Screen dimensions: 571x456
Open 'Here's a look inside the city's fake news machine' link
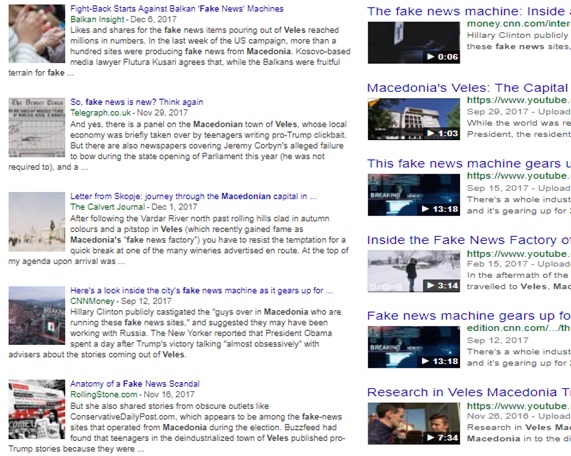tap(201, 291)
